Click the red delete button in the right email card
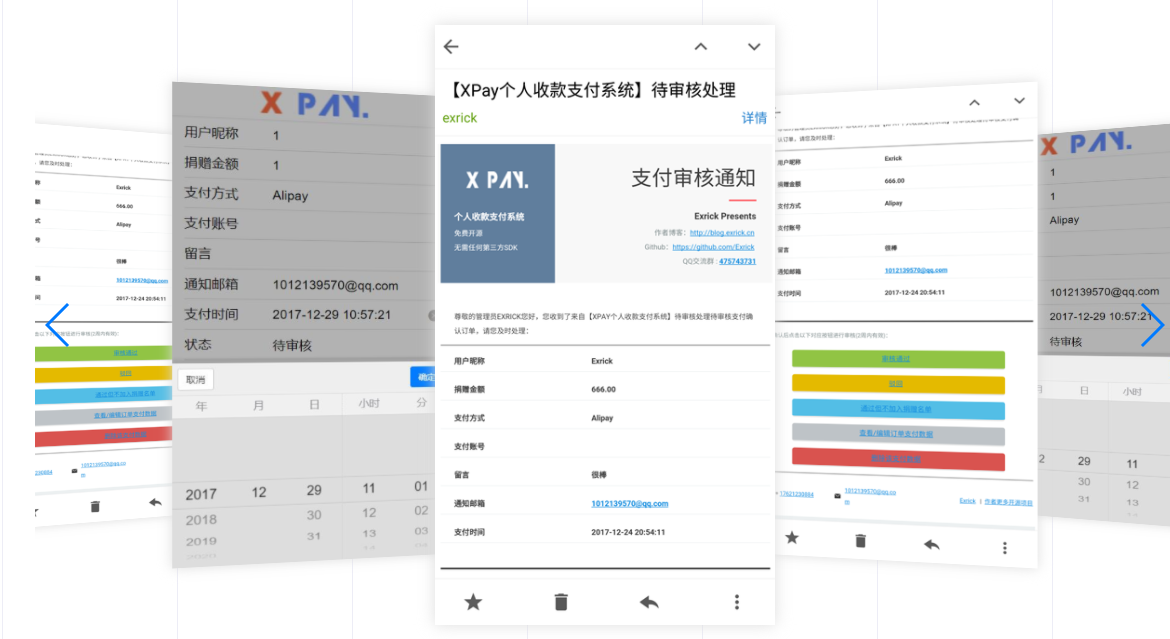This screenshot has width=1170, height=639. 898,459
